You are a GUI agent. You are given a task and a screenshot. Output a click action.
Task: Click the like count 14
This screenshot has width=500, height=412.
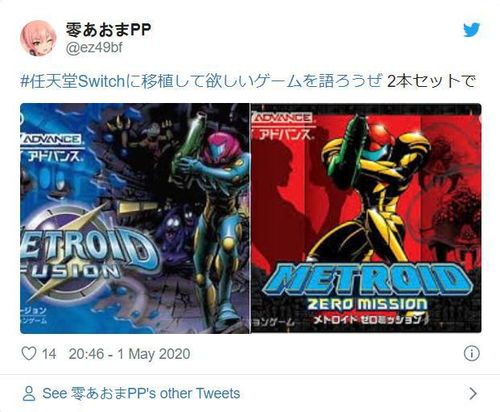[49, 354]
